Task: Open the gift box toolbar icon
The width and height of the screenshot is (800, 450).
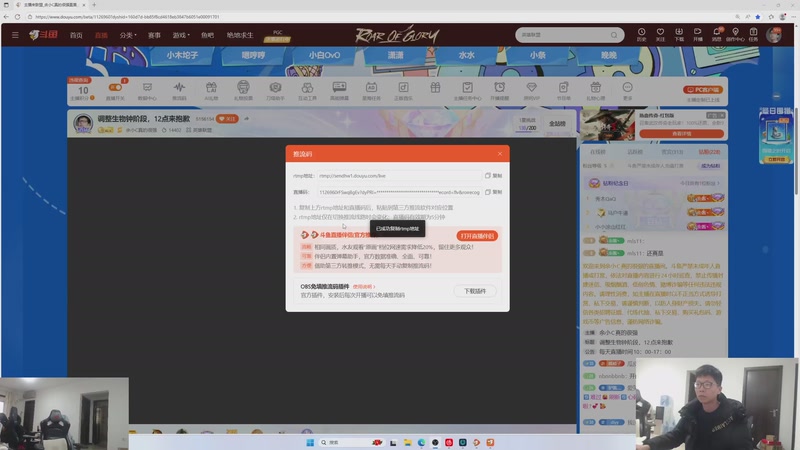Action: (435, 88)
